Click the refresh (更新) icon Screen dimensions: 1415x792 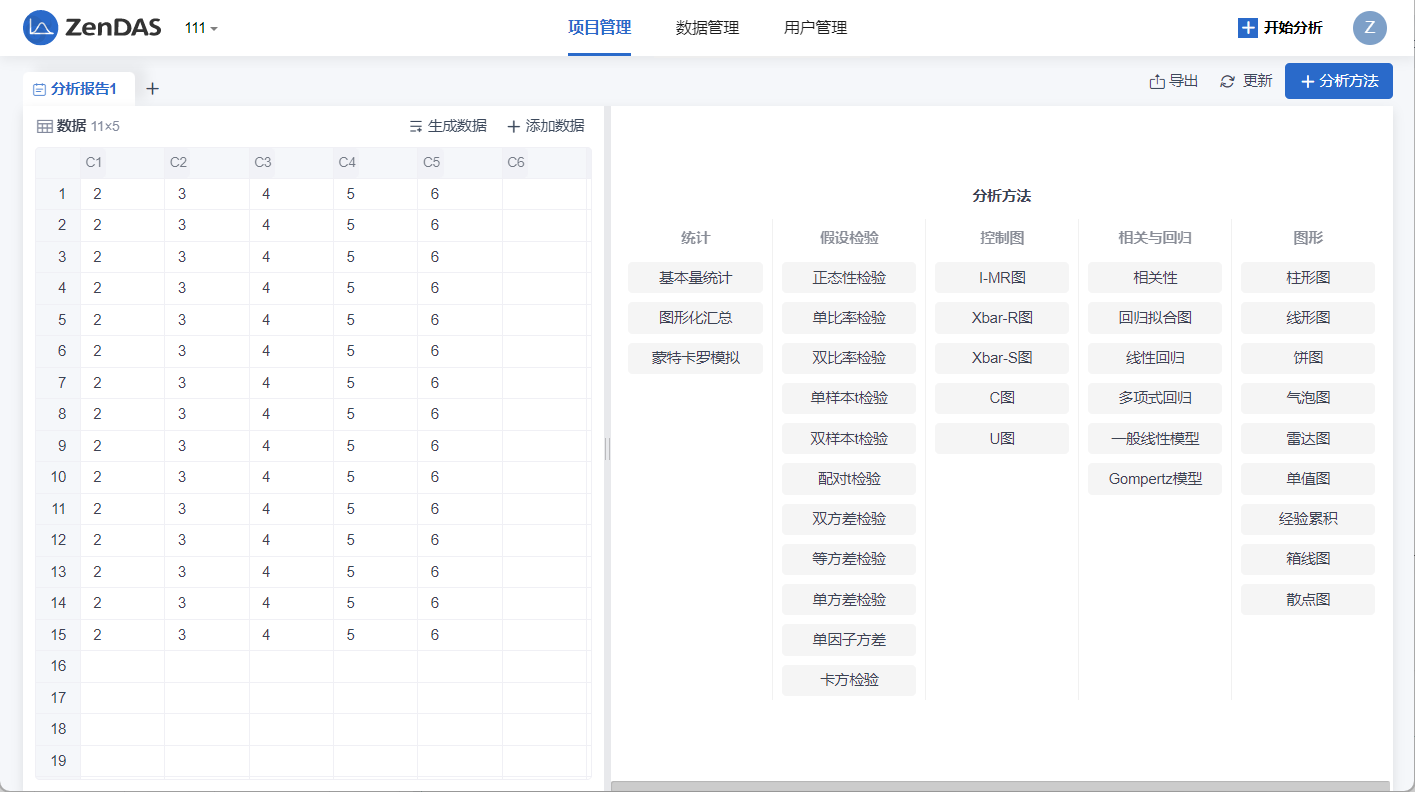1228,81
